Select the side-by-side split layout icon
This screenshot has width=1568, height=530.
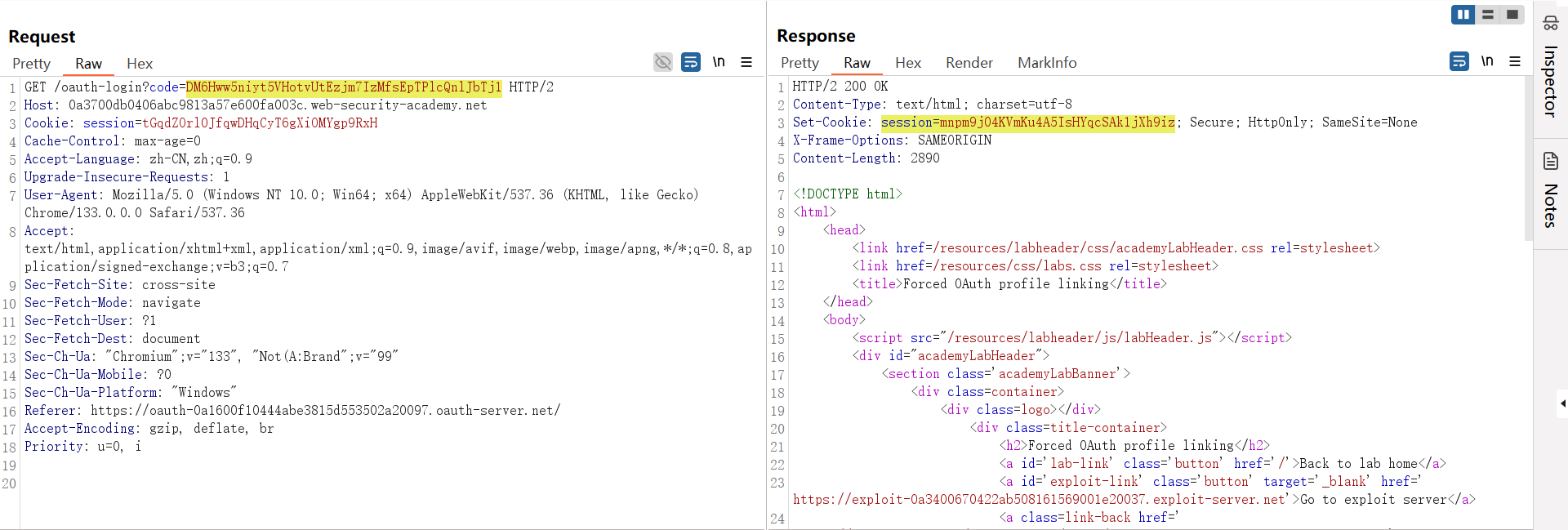point(1463,15)
